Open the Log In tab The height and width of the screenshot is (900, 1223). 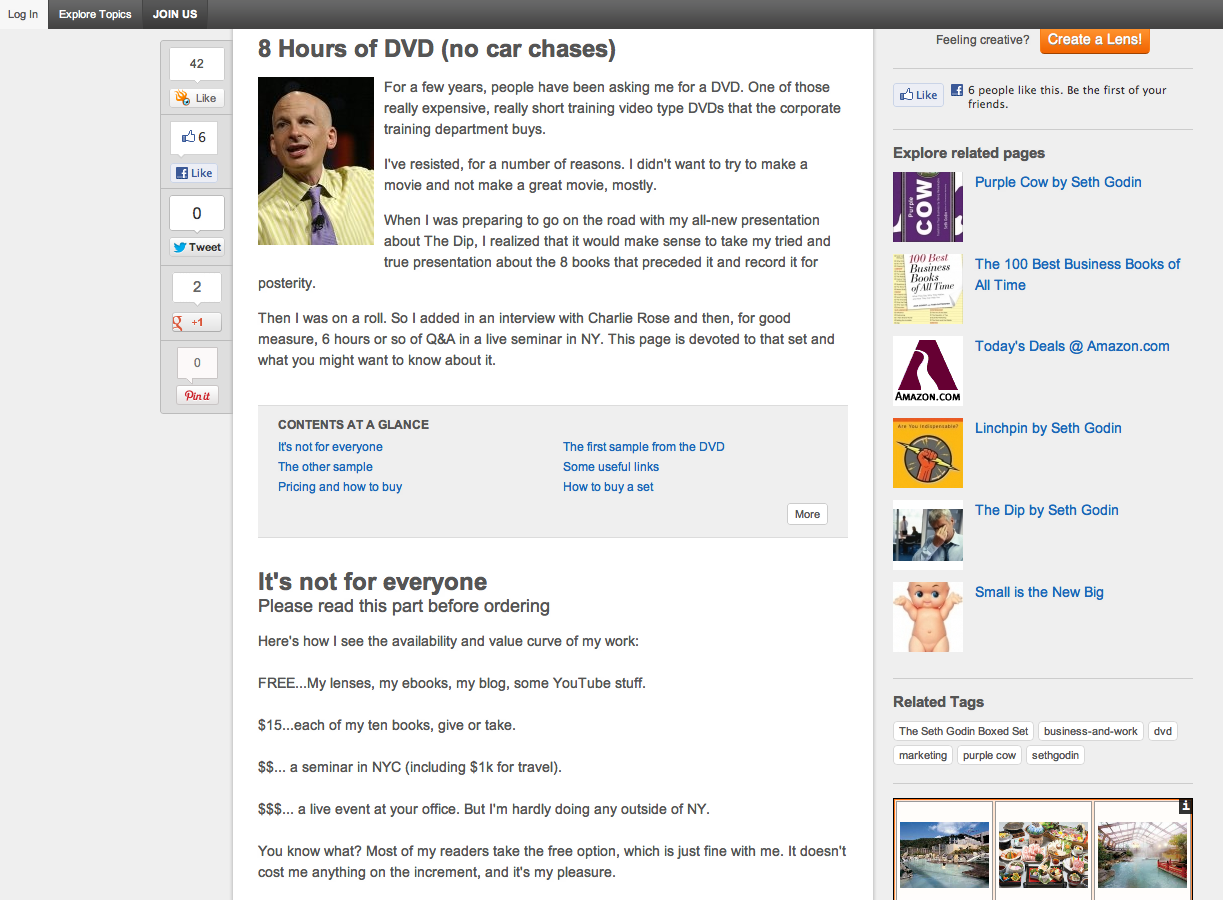tap(23, 14)
